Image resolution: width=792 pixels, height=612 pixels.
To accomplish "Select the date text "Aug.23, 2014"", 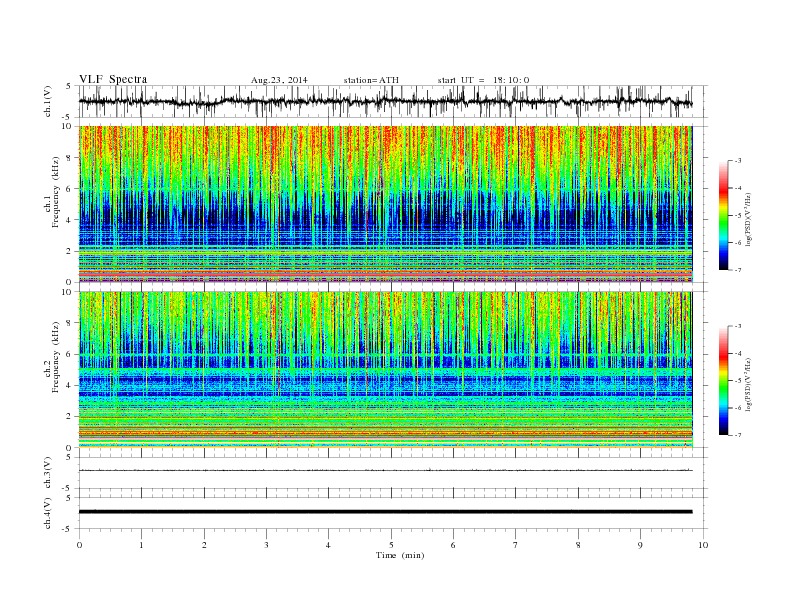I will [279, 80].
